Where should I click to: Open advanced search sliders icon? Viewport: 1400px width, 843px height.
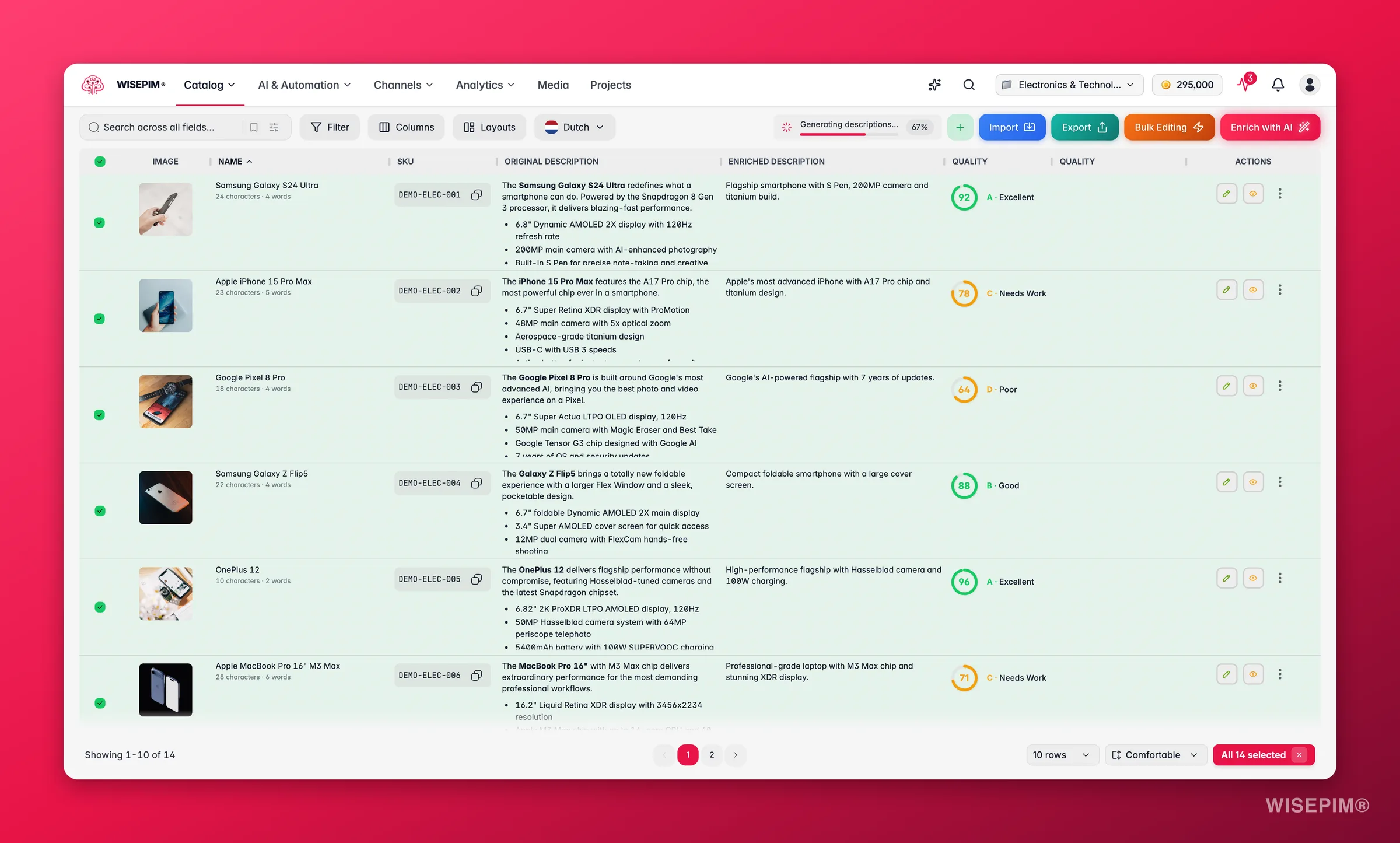(274, 127)
